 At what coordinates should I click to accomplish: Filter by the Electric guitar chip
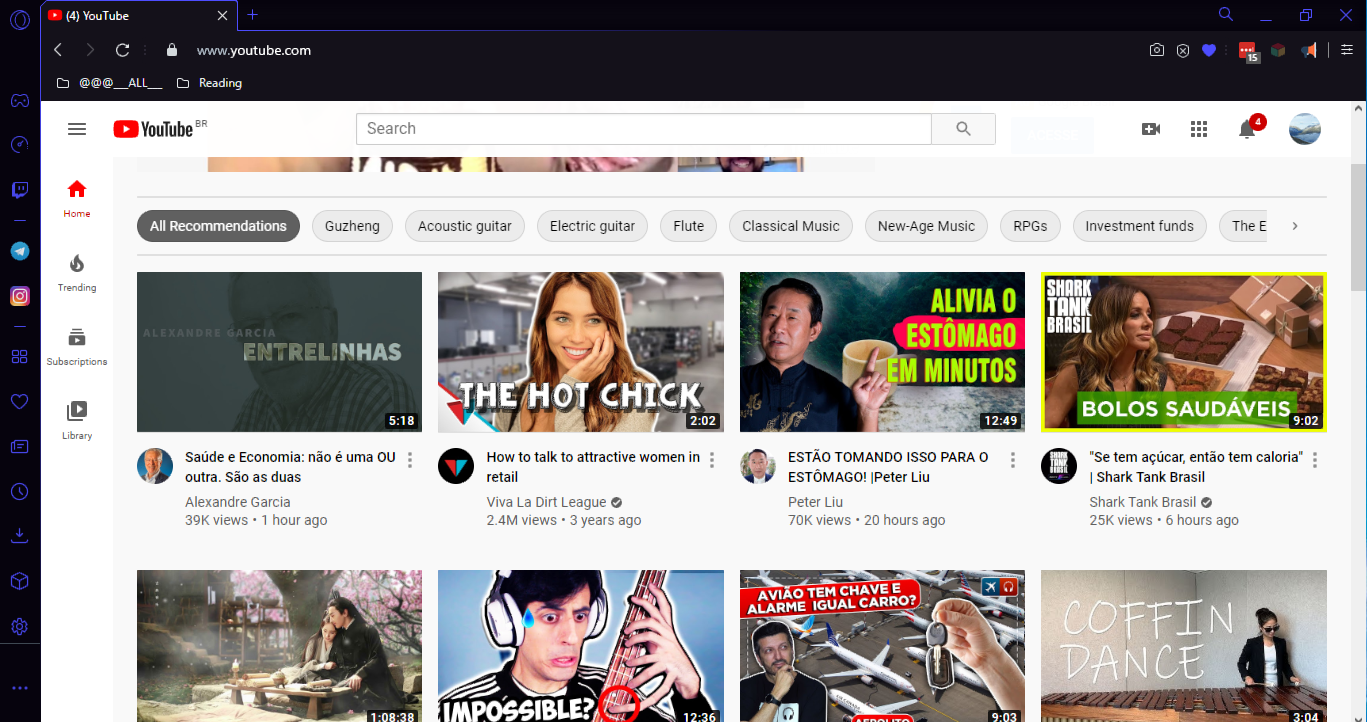point(592,226)
